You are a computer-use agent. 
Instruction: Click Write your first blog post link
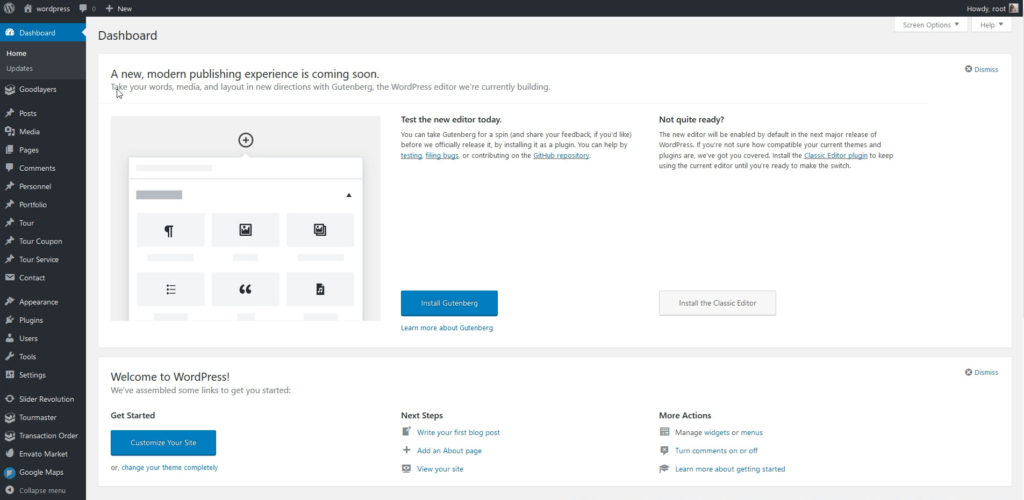[458, 432]
